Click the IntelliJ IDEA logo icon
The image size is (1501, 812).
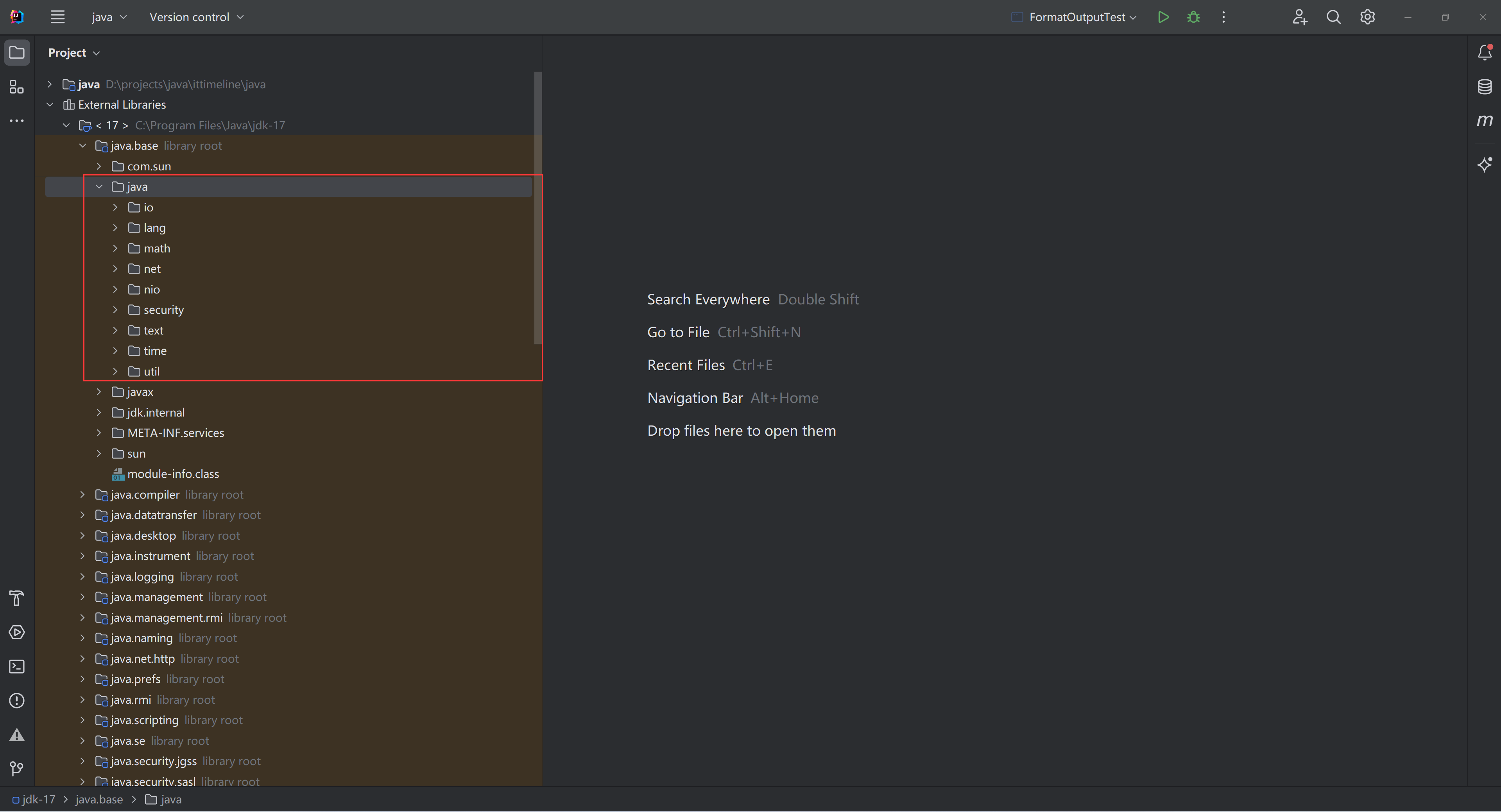pos(17,17)
